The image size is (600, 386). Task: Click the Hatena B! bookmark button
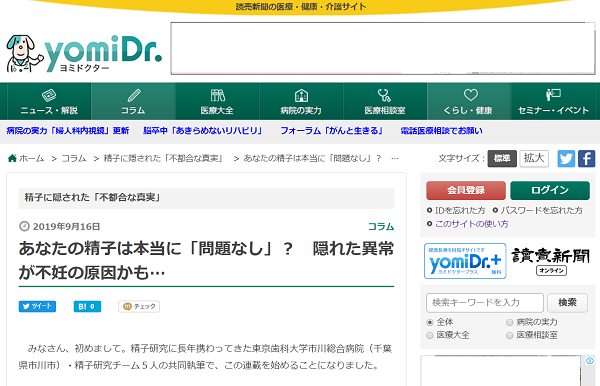click(87, 306)
